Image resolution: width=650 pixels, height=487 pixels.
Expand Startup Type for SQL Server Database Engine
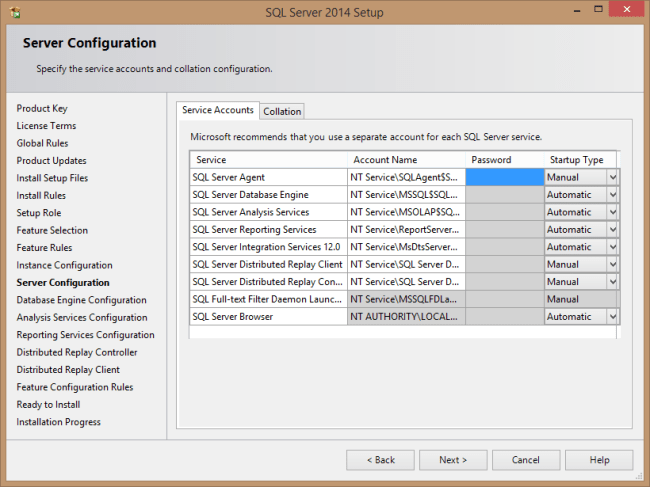(x=612, y=194)
